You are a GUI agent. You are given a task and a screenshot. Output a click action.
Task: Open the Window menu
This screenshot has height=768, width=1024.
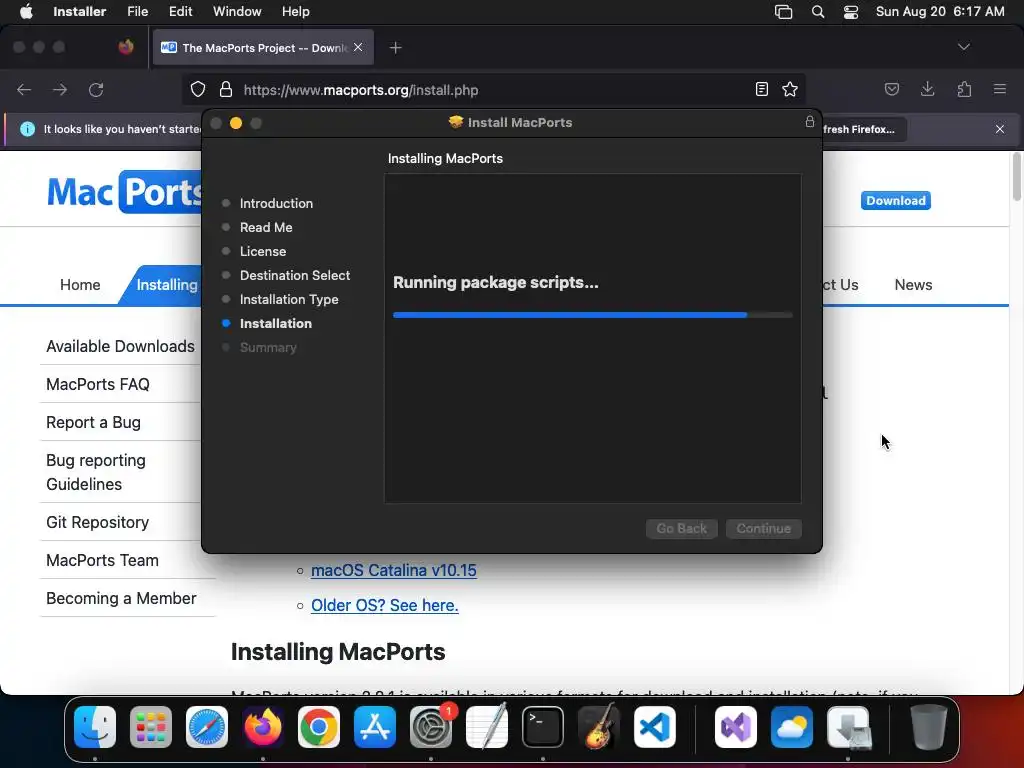coord(237,12)
